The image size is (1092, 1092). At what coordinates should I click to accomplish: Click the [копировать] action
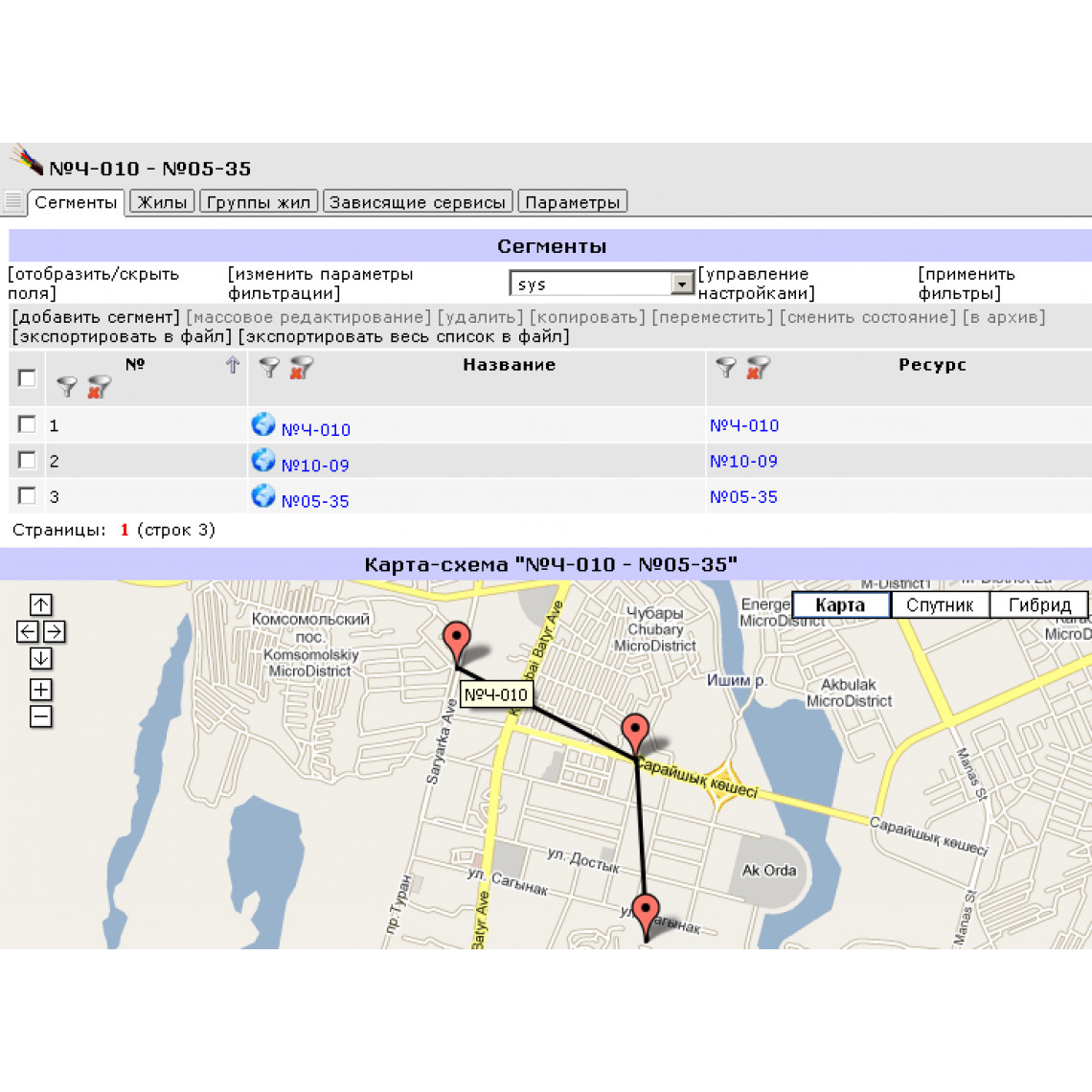(588, 318)
